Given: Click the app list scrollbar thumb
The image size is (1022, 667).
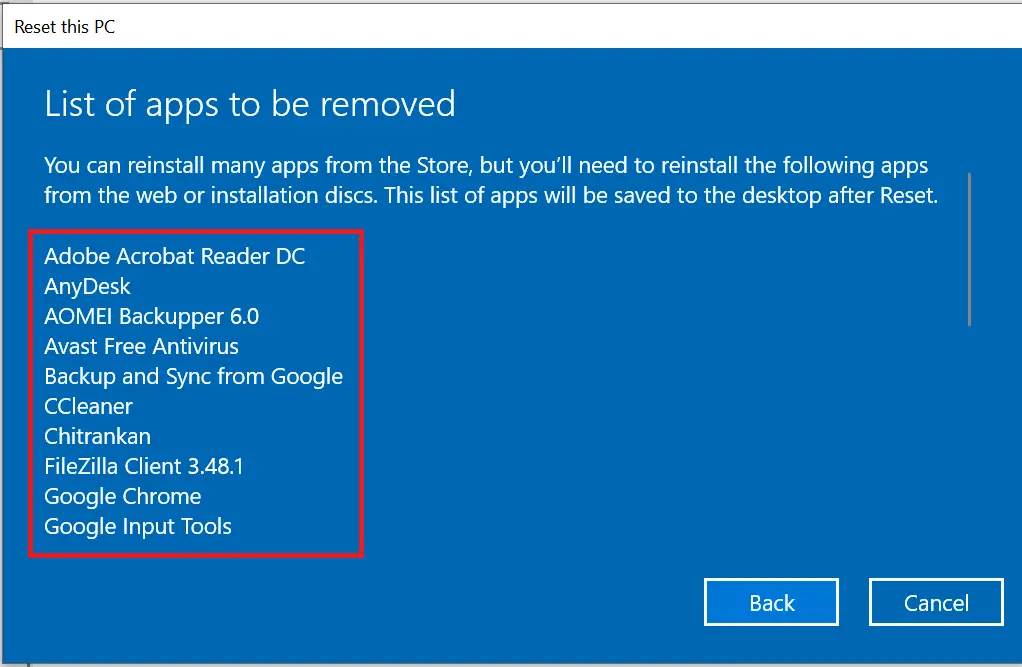Looking at the screenshot, I should click(970, 249).
